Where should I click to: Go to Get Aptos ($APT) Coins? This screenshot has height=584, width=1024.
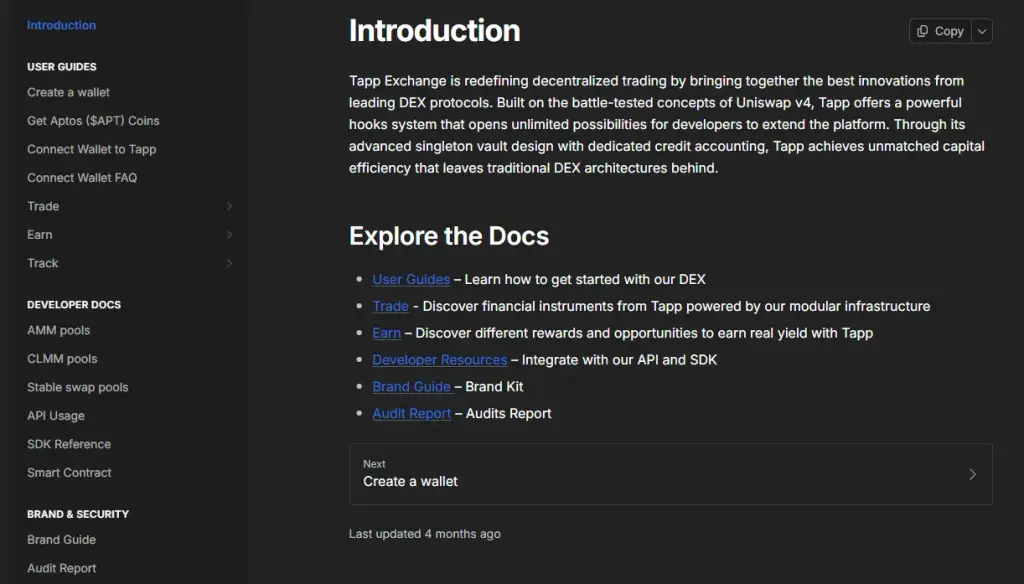[93, 121]
